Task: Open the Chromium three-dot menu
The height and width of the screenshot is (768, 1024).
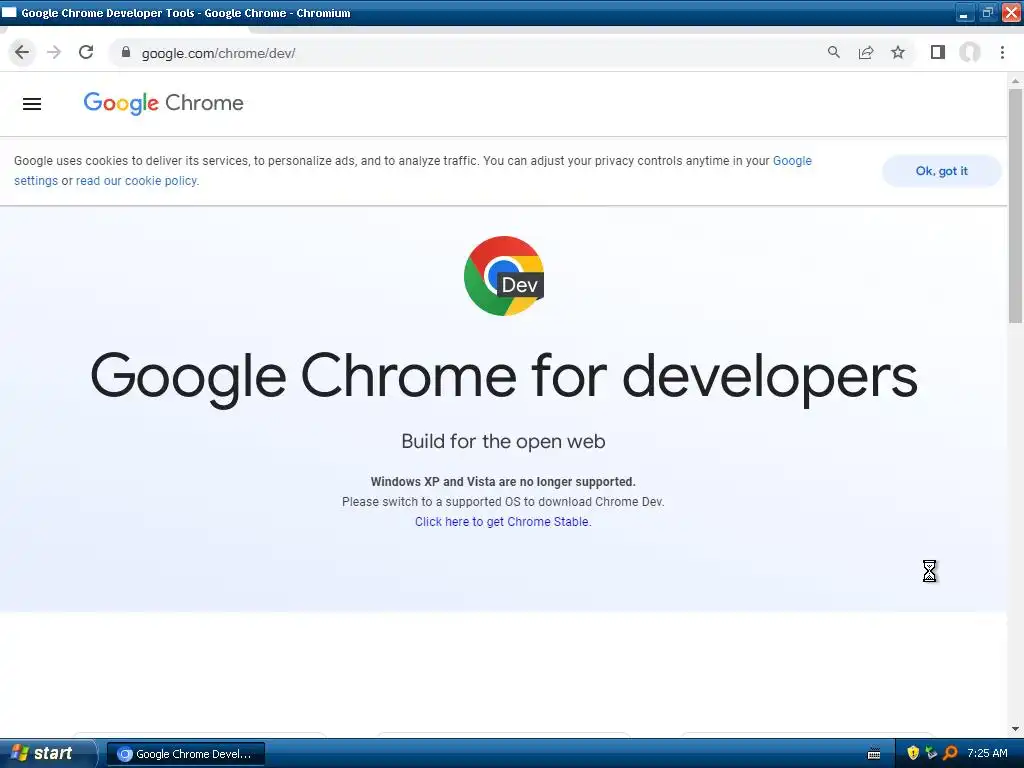Action: 1002,52
